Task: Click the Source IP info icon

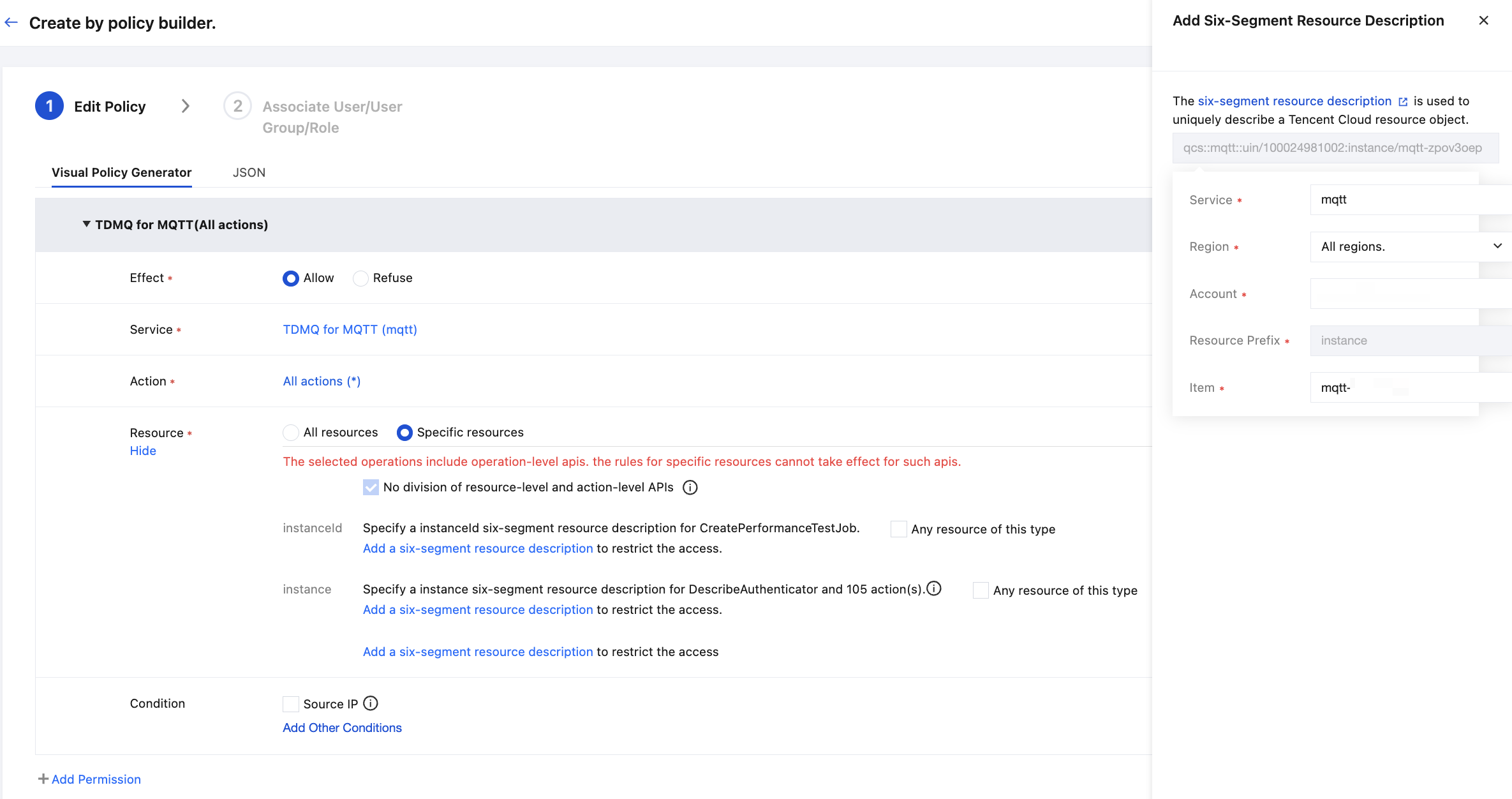Action: tap(371, 703)
